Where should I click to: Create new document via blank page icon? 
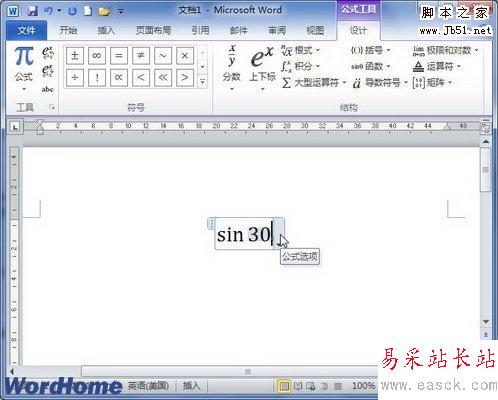pos(87,11)
